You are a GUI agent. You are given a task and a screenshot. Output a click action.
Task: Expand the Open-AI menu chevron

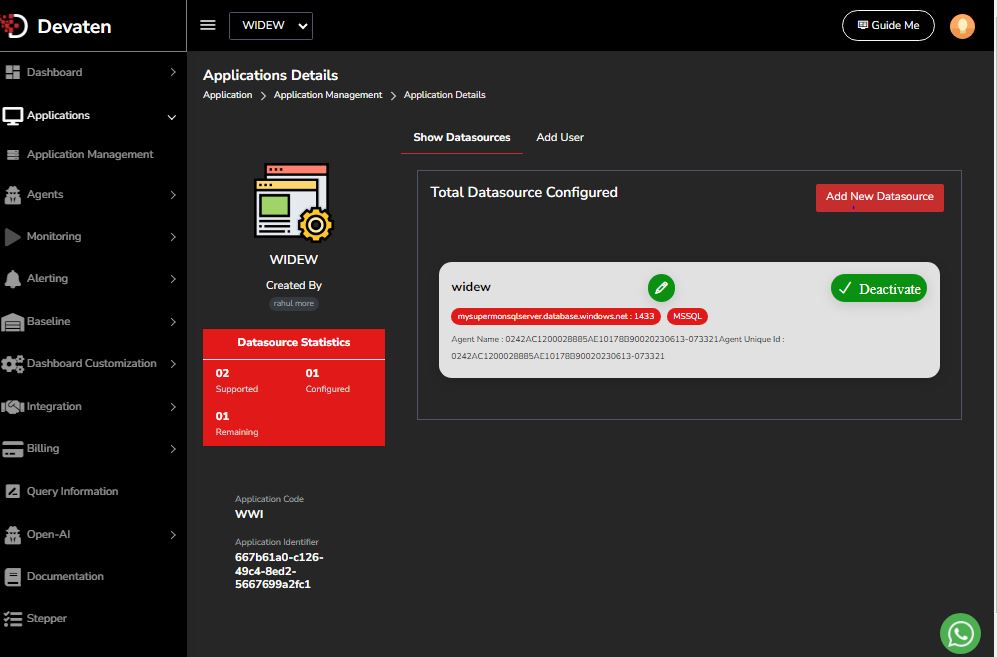click(x=173, y=536)
